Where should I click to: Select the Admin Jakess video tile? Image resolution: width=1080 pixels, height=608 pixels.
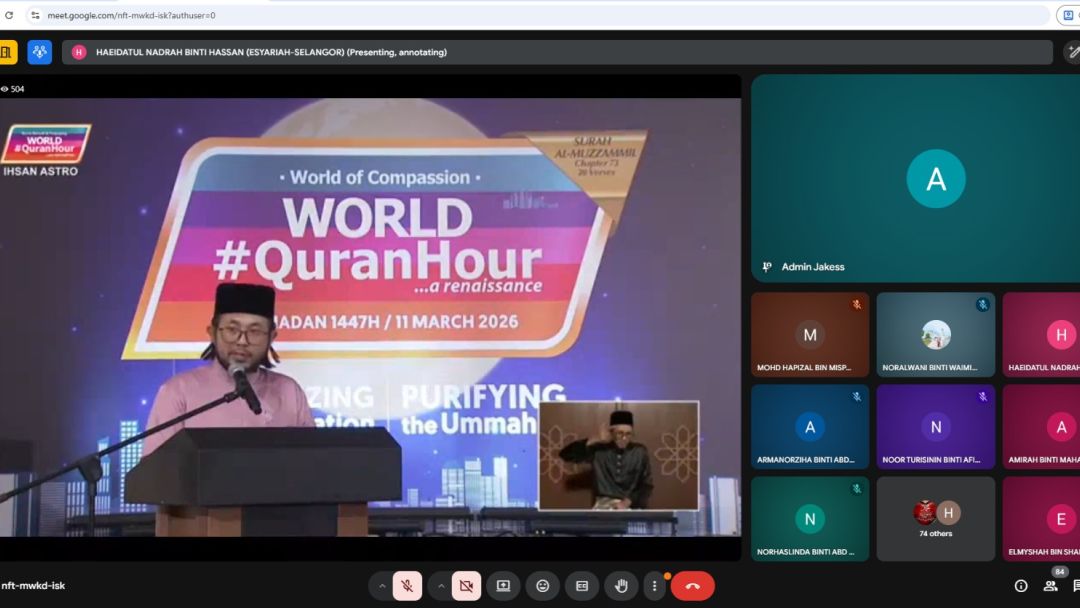[915, 178]
